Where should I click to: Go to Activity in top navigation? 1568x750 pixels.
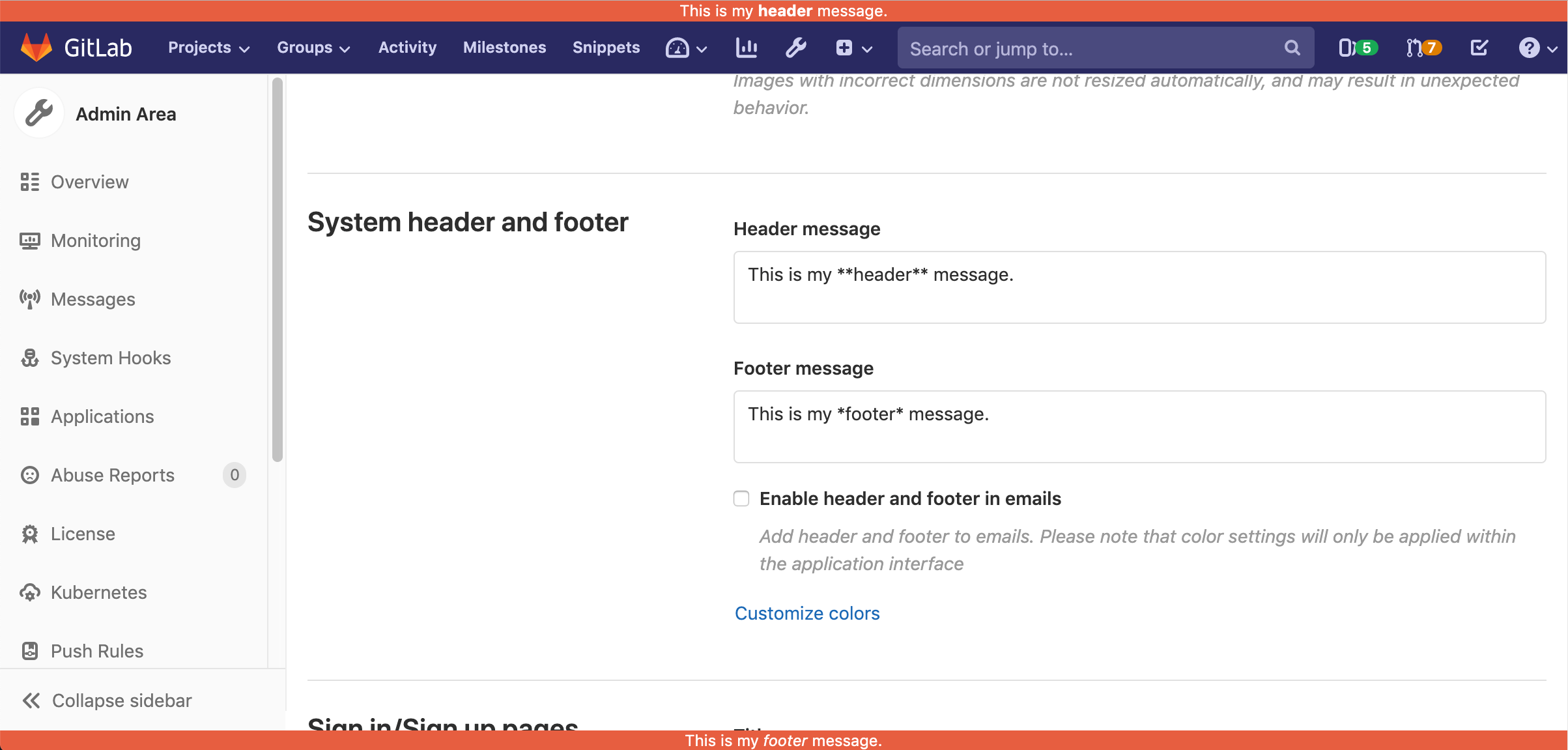(x=407, y=48)
